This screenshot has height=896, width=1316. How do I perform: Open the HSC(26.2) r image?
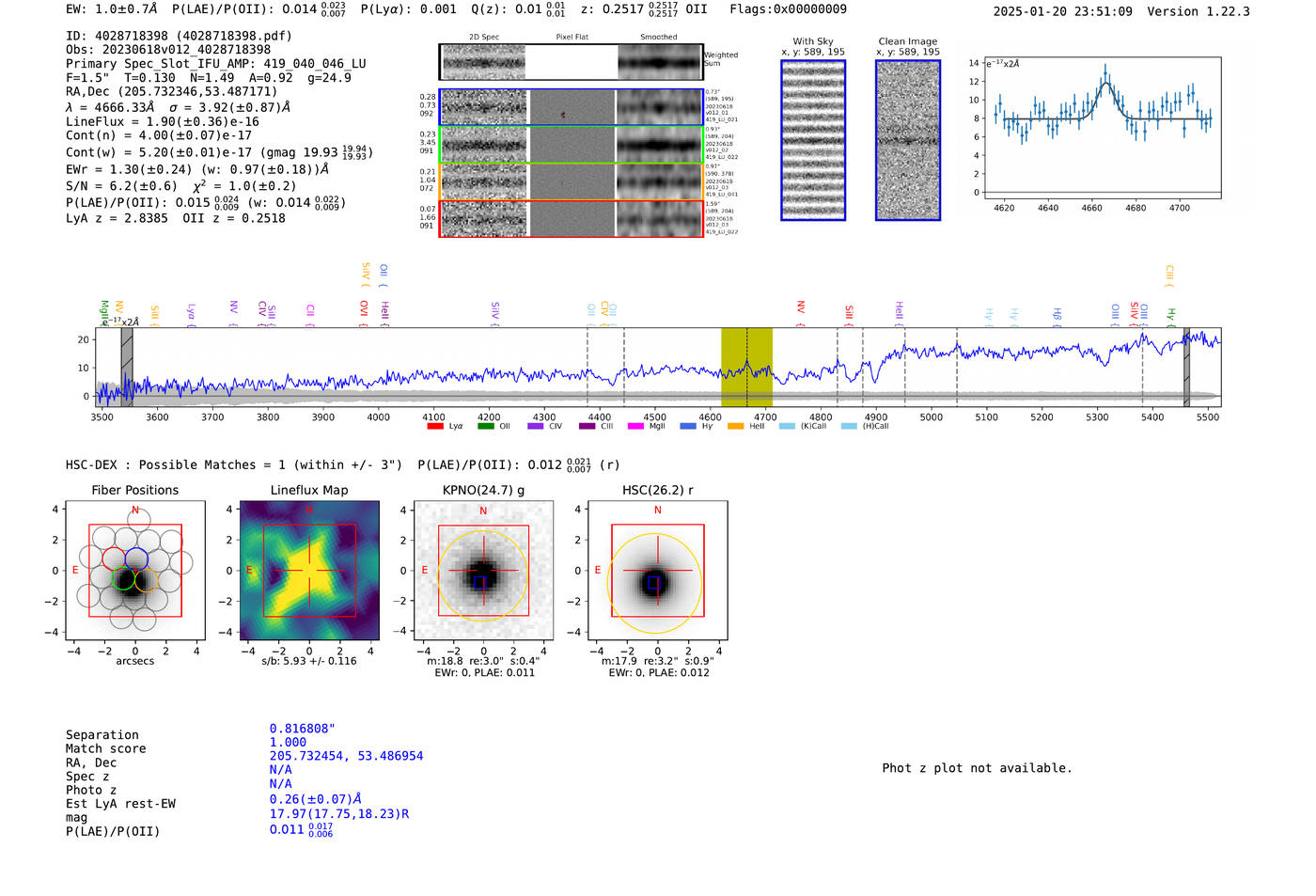(x=657, y=571)
